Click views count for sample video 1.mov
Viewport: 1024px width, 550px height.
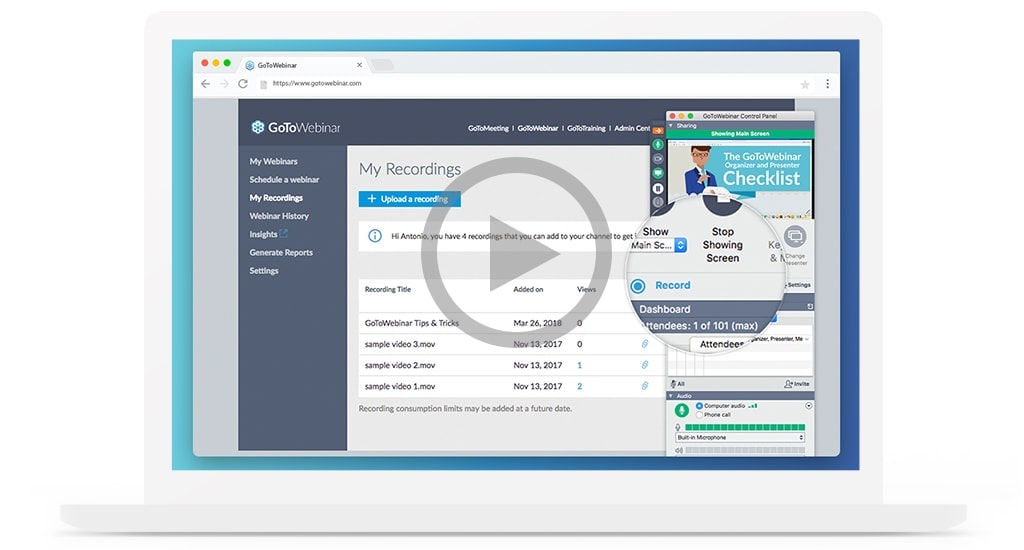coord(579,386)
